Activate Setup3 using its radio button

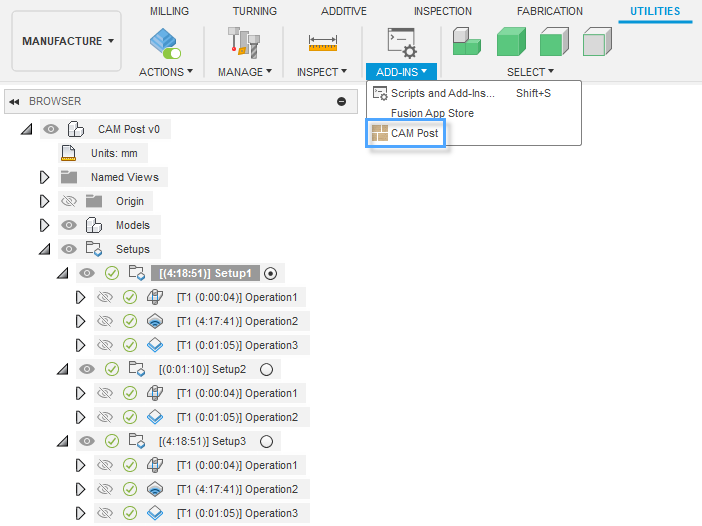coord(266,441)
